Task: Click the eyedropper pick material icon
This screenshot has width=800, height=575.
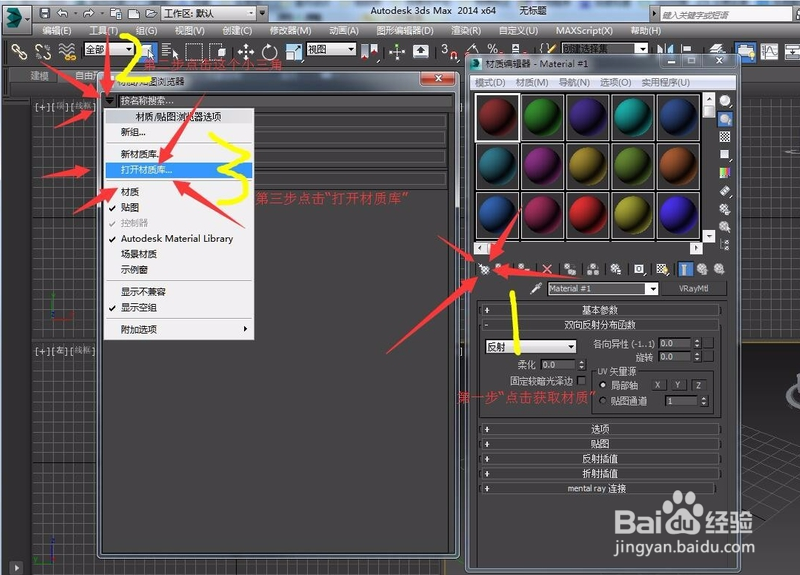Action: (x=536, y=289)
